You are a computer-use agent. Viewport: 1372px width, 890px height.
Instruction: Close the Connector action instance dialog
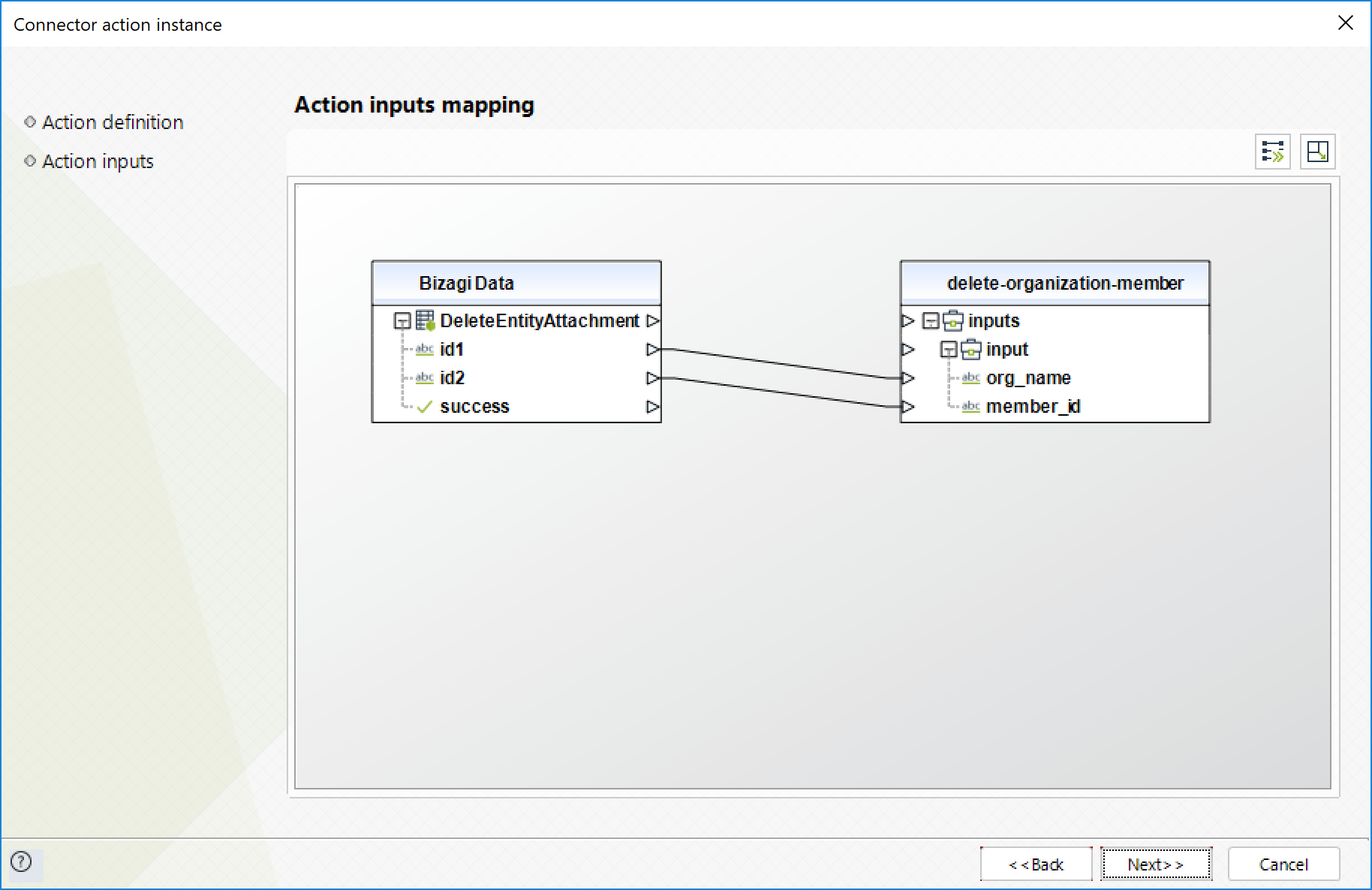click(1346, 23)
